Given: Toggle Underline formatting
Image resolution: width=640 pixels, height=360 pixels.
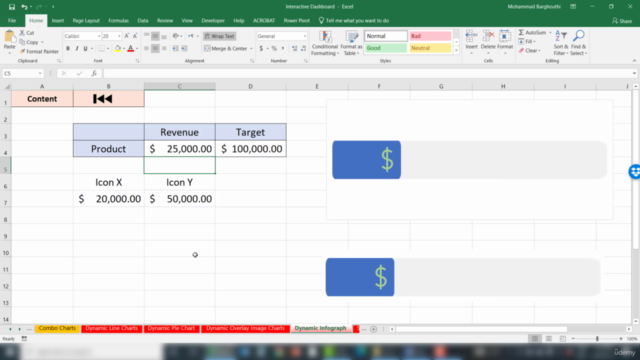Looking at the screenshot, I should point(85,49).
